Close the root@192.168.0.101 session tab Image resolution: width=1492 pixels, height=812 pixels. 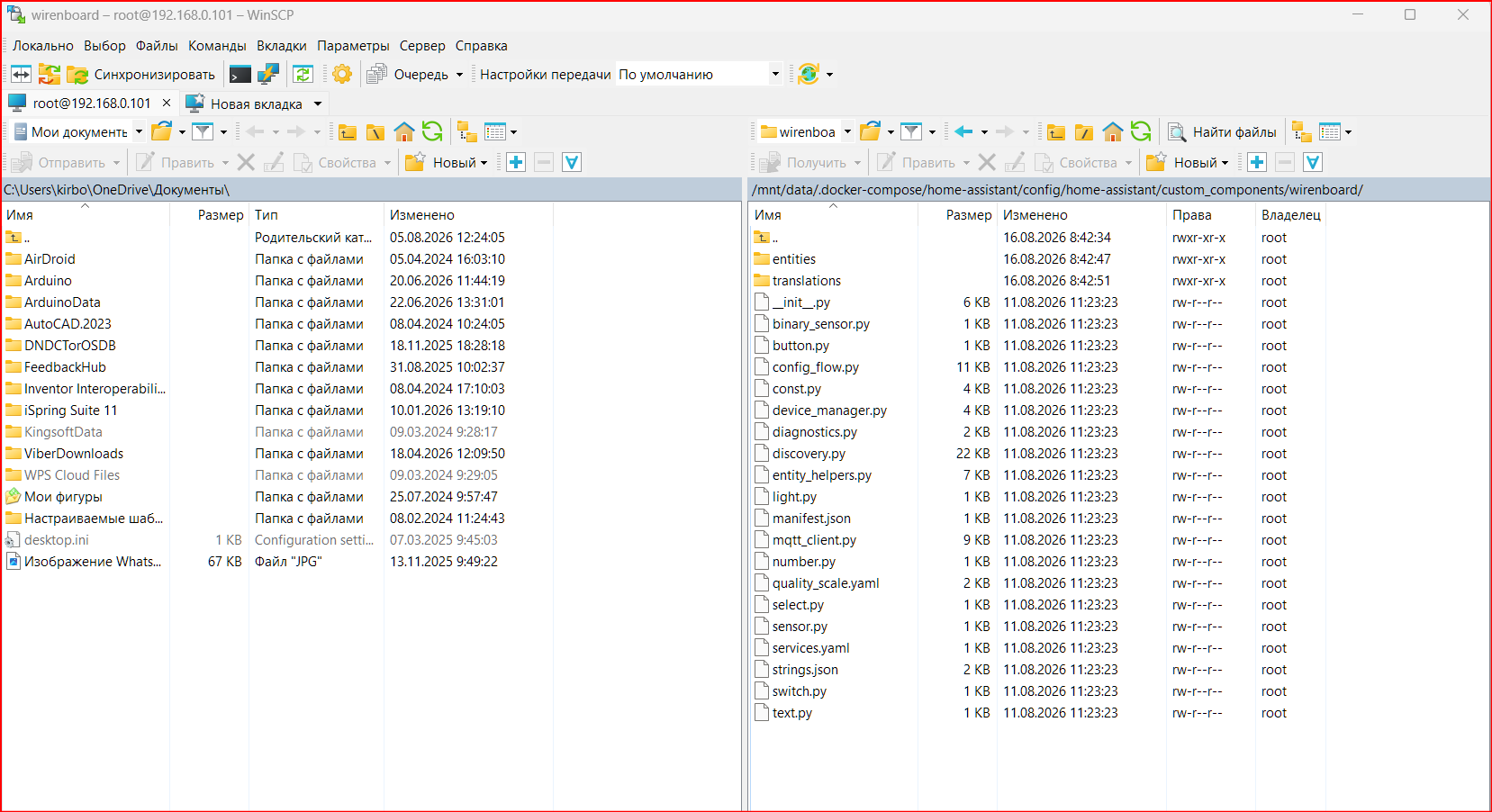pyautogui.click(x=166, y=103)
